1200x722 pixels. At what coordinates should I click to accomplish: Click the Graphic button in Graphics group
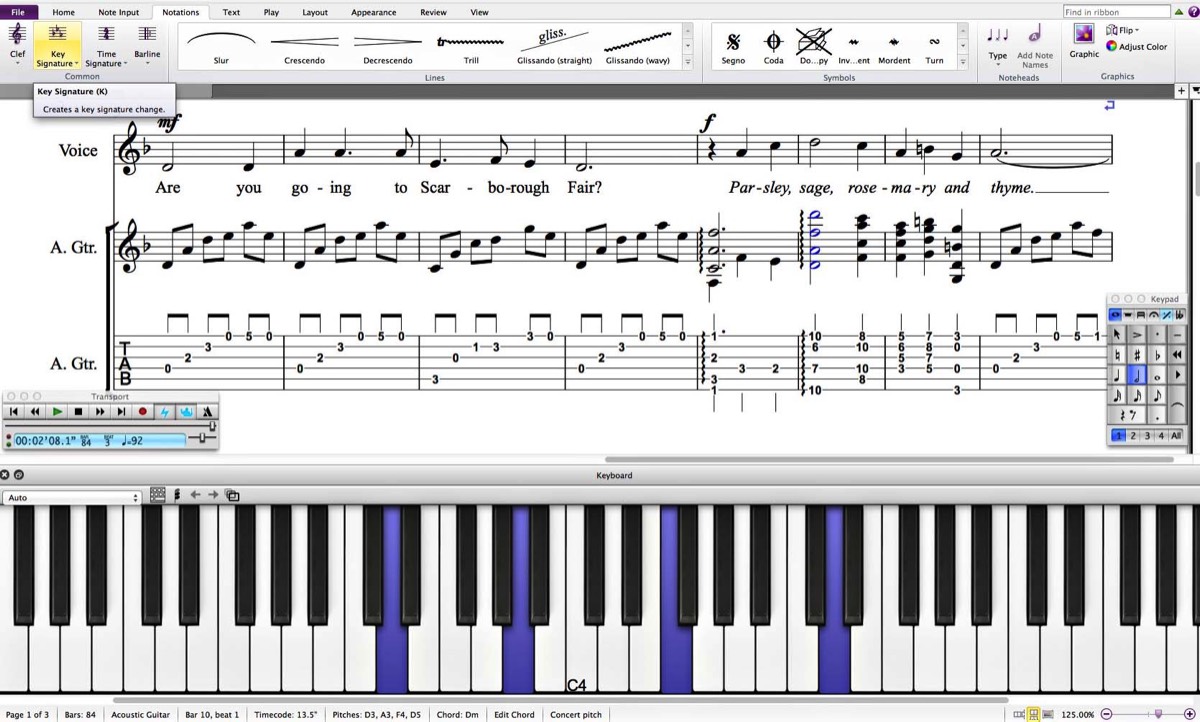1084,40
